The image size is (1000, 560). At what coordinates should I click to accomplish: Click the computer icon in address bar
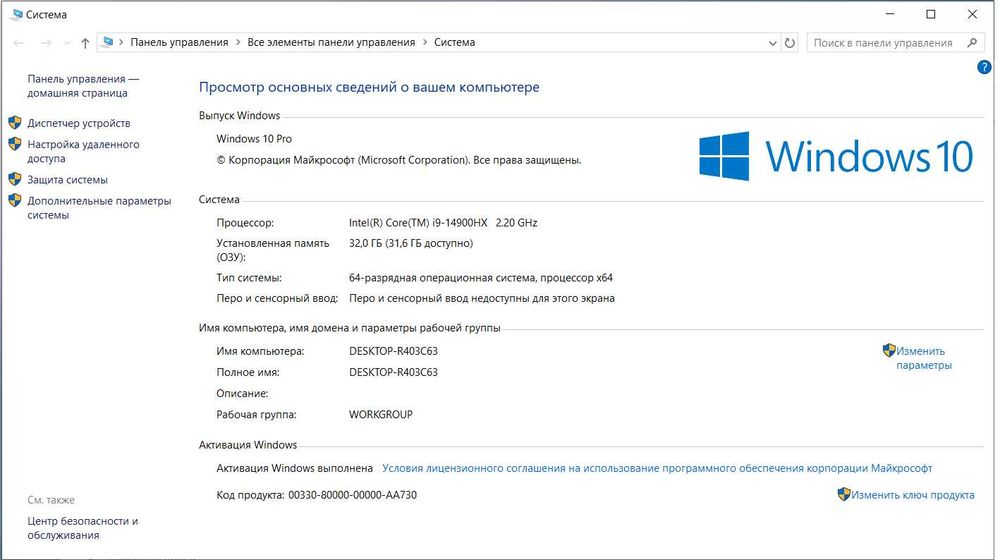click(x=108, y=42)
